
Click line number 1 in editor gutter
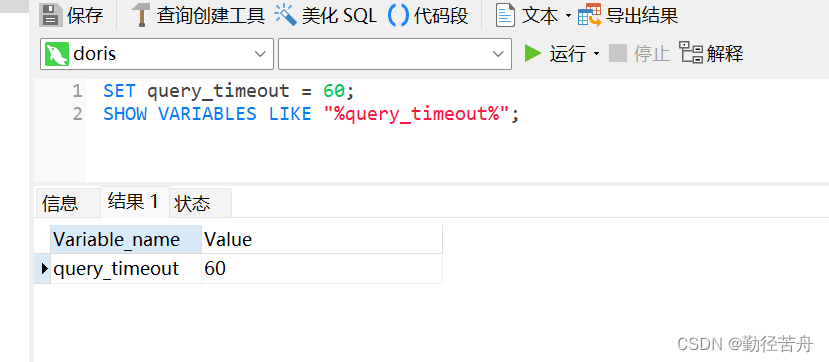(x=78, y=91)
